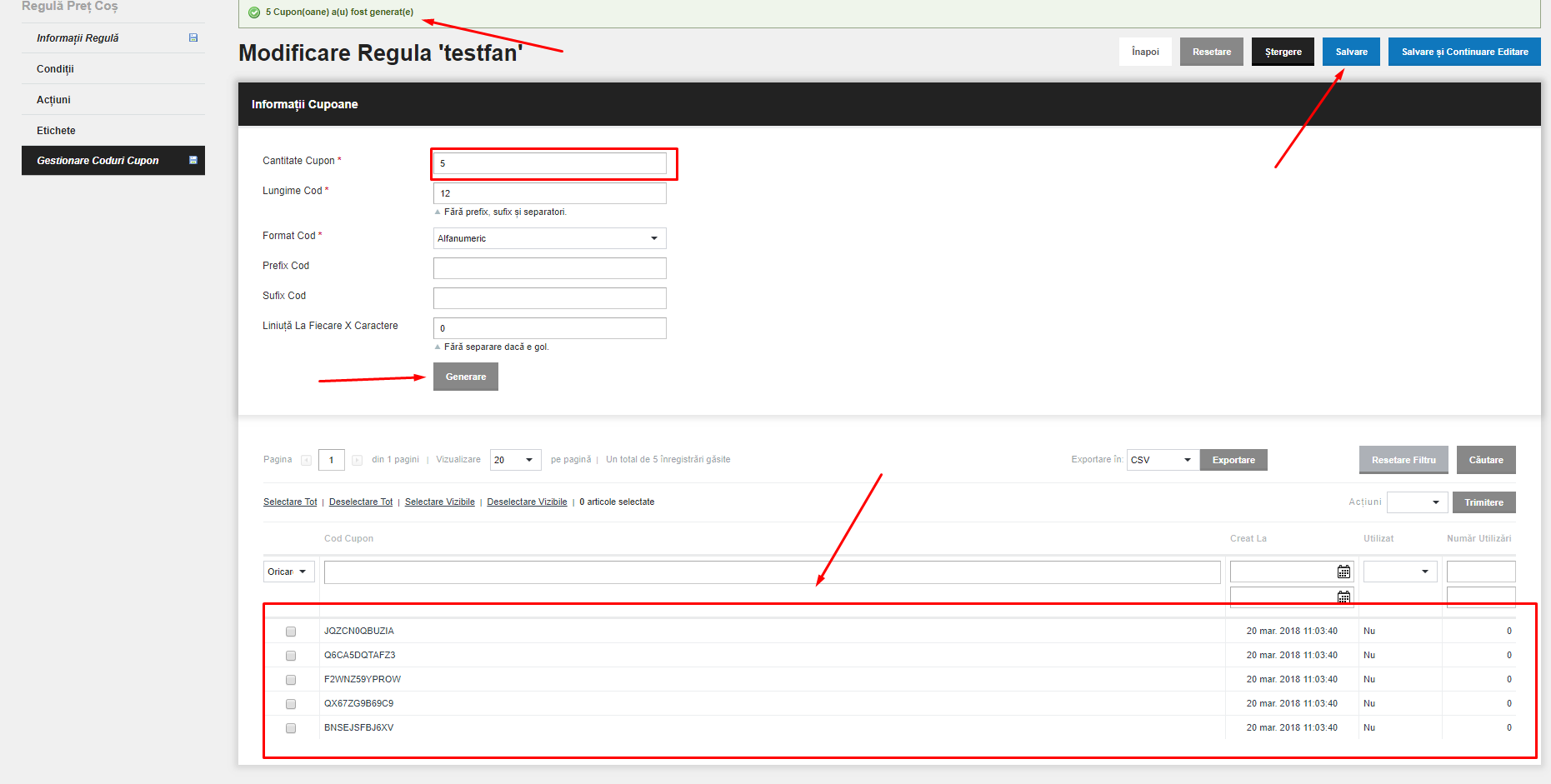Click the Ștergere button
1551x784 pixels.
click(1283, 52)
